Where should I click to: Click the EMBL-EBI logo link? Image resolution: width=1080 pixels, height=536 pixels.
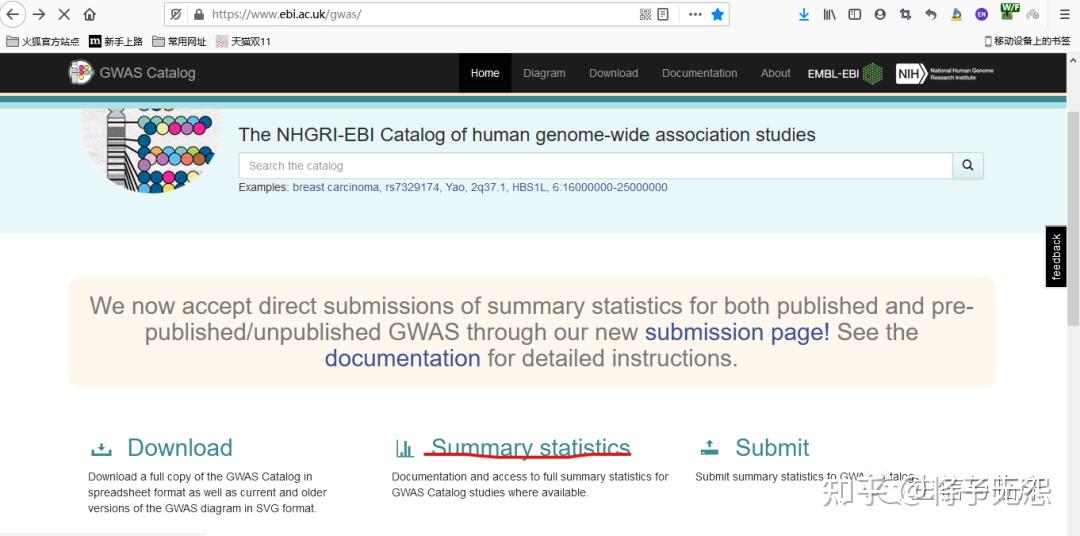pos(845,73)
